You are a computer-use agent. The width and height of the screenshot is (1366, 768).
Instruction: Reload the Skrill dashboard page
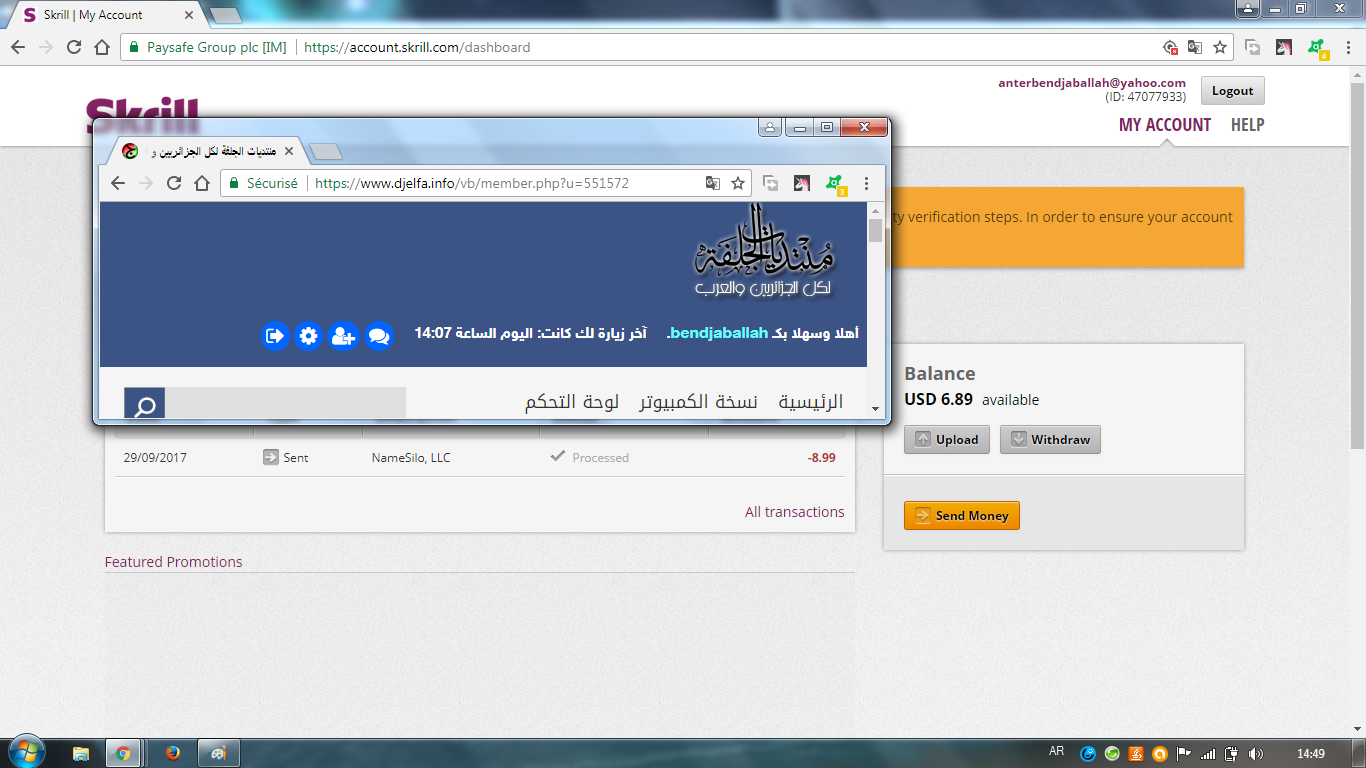(74, 47)
